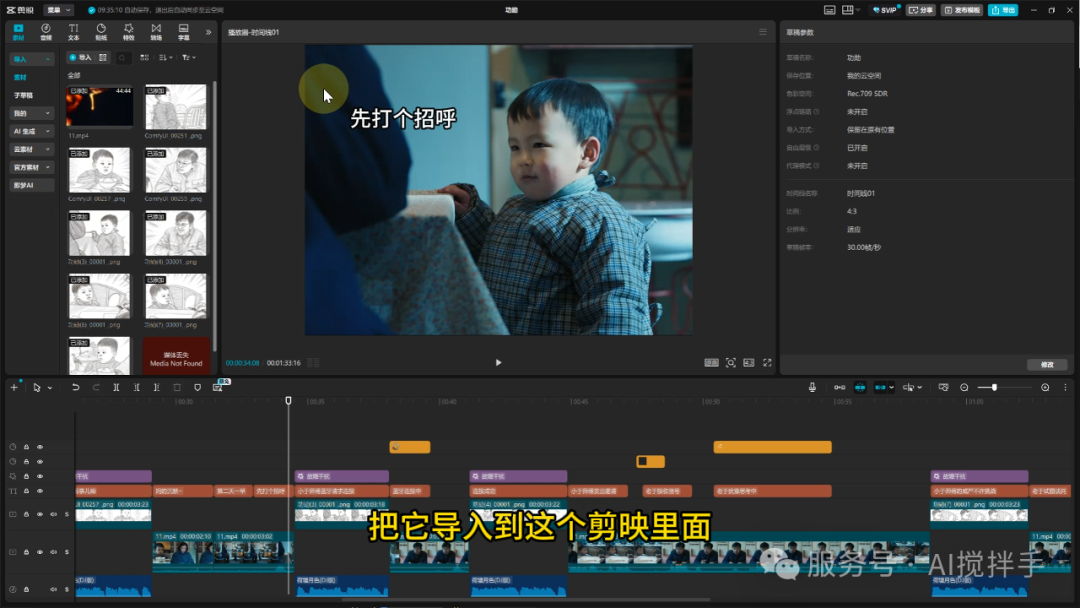Toggle the main track magnet icon
Viewport: 1080px width, 608px height.
839,388
